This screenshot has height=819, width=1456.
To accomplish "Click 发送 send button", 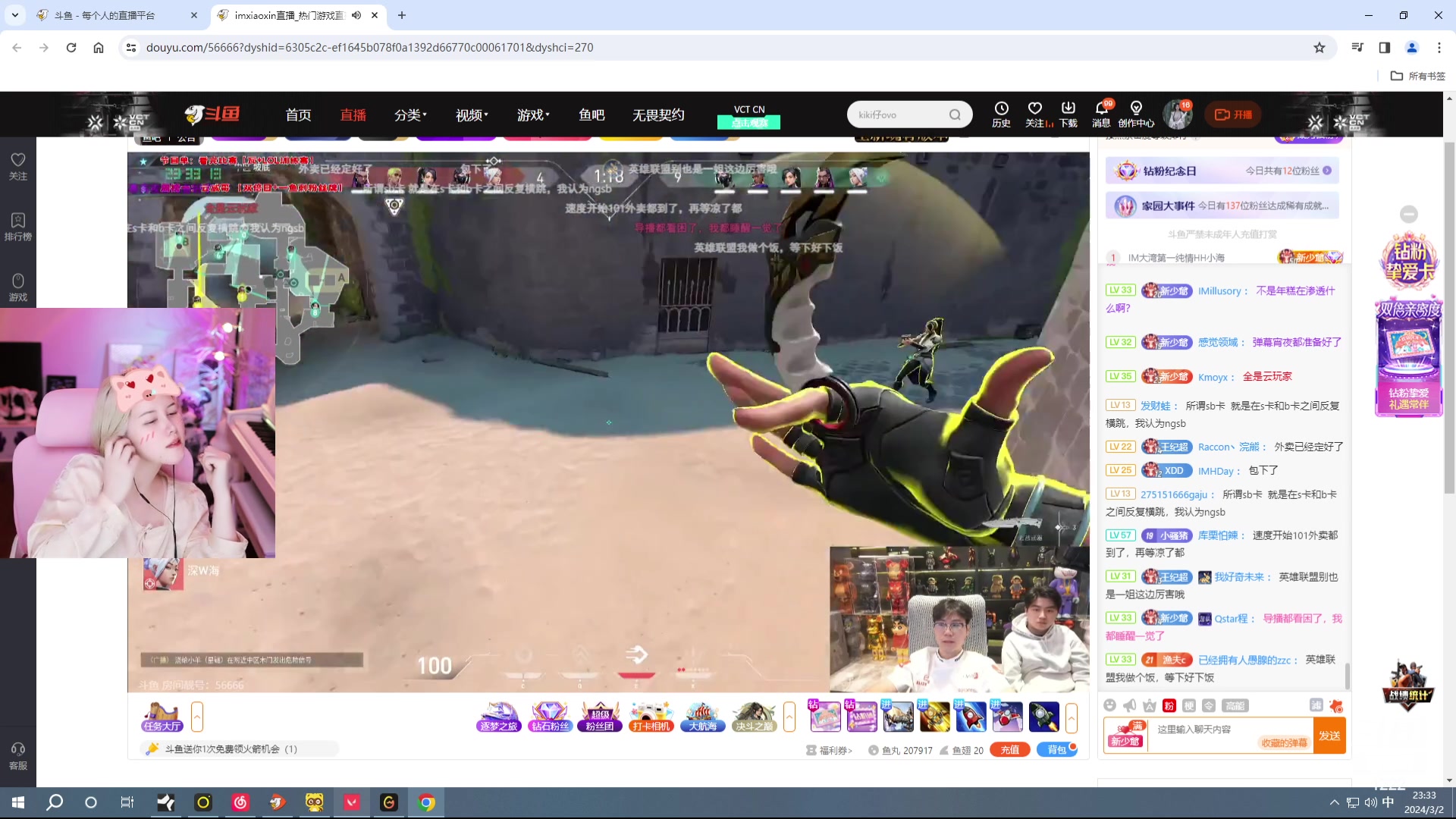I will point(1329,736).
